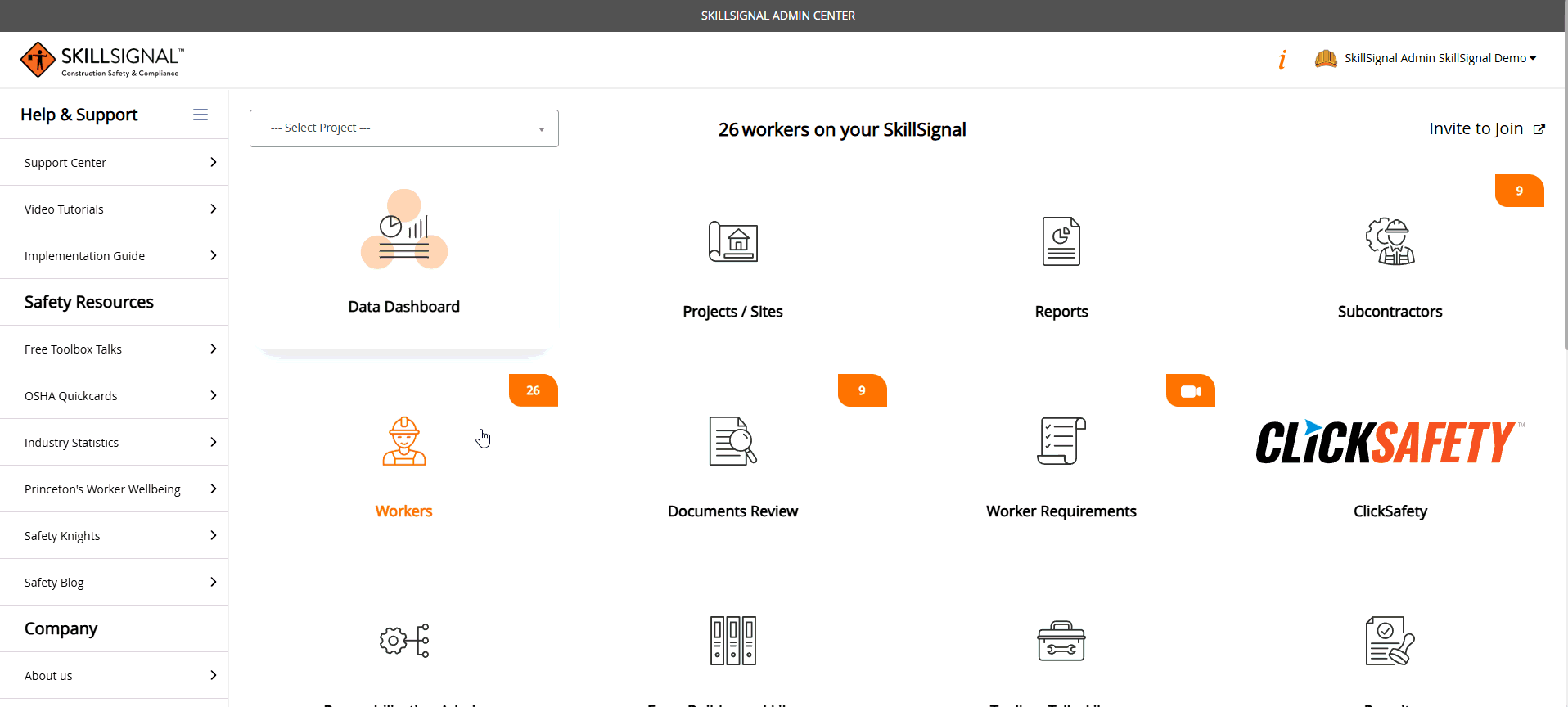1568x707 pixels.
Task: Open Industry Statistics menu item
Action: point(114,442)
